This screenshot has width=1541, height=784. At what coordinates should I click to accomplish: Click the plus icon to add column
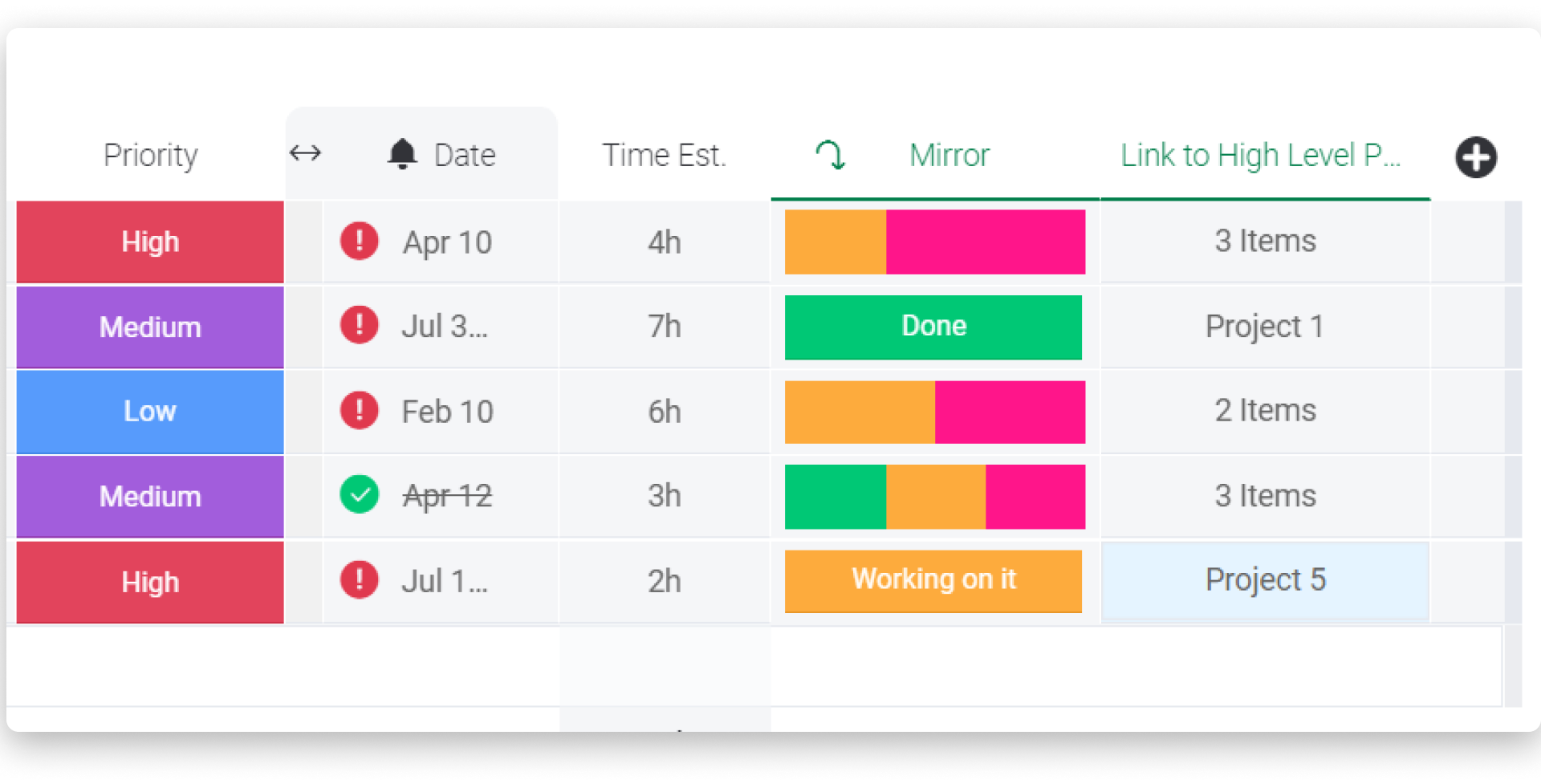(1475, 156)
